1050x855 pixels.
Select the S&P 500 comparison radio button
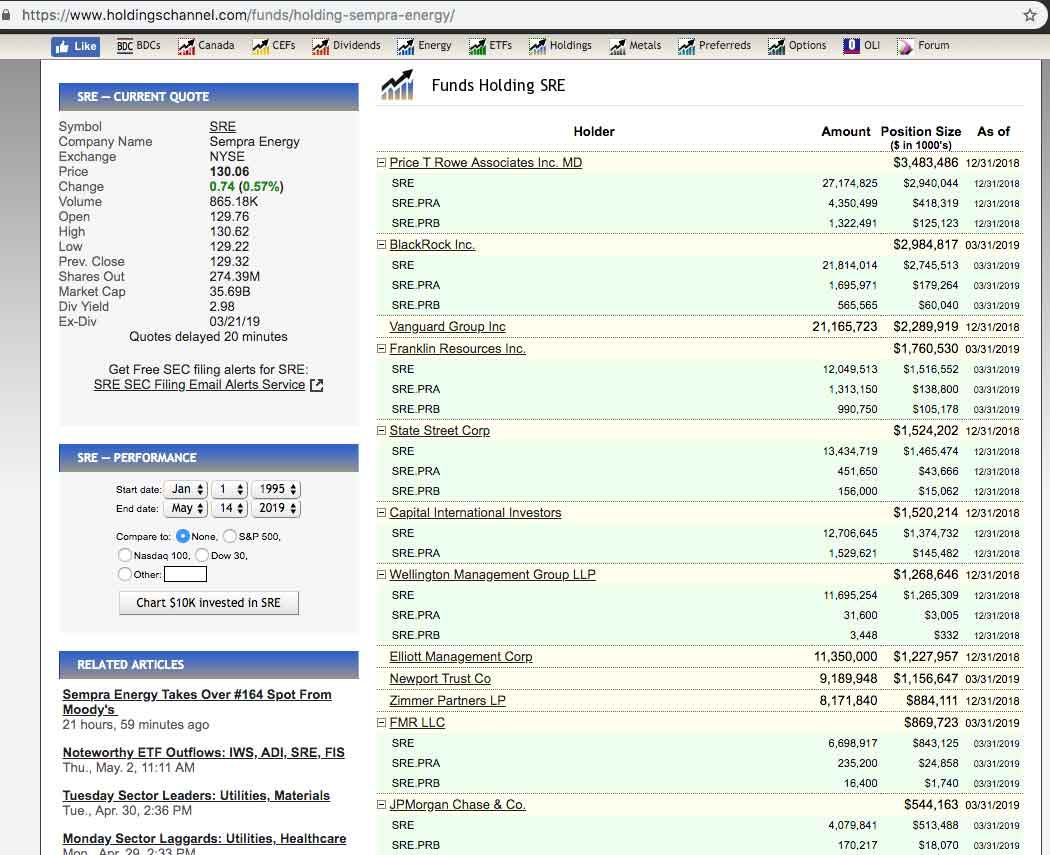(230, 536)
